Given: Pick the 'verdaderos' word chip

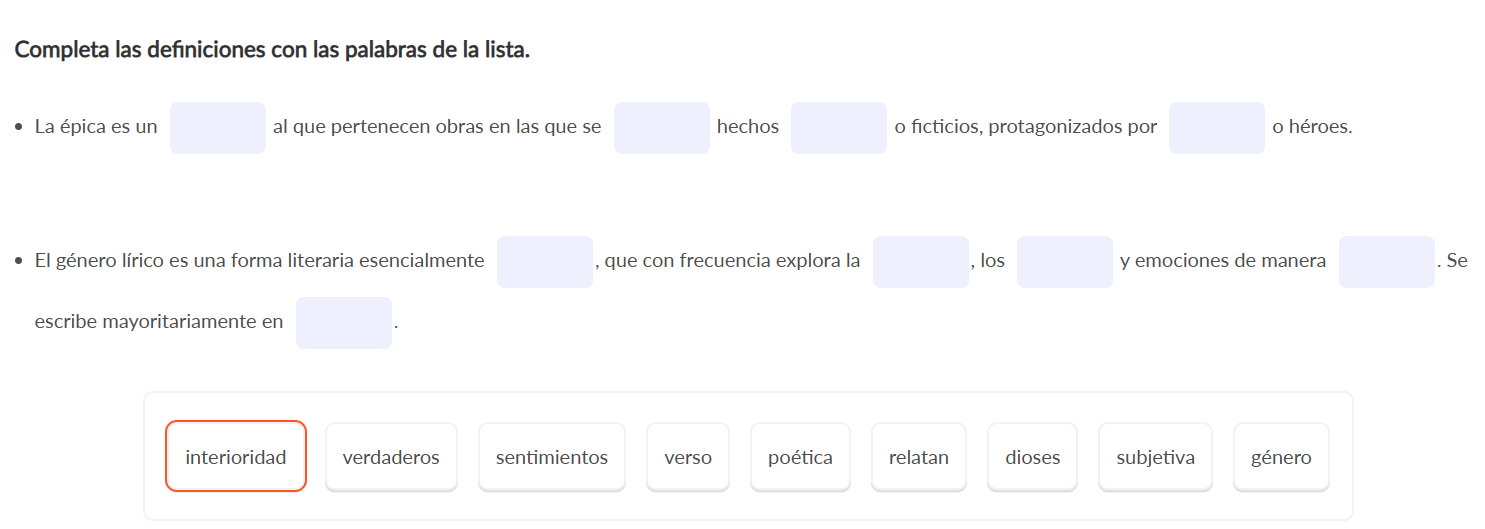Looking at the screenshot, I should tap(391, 457).
